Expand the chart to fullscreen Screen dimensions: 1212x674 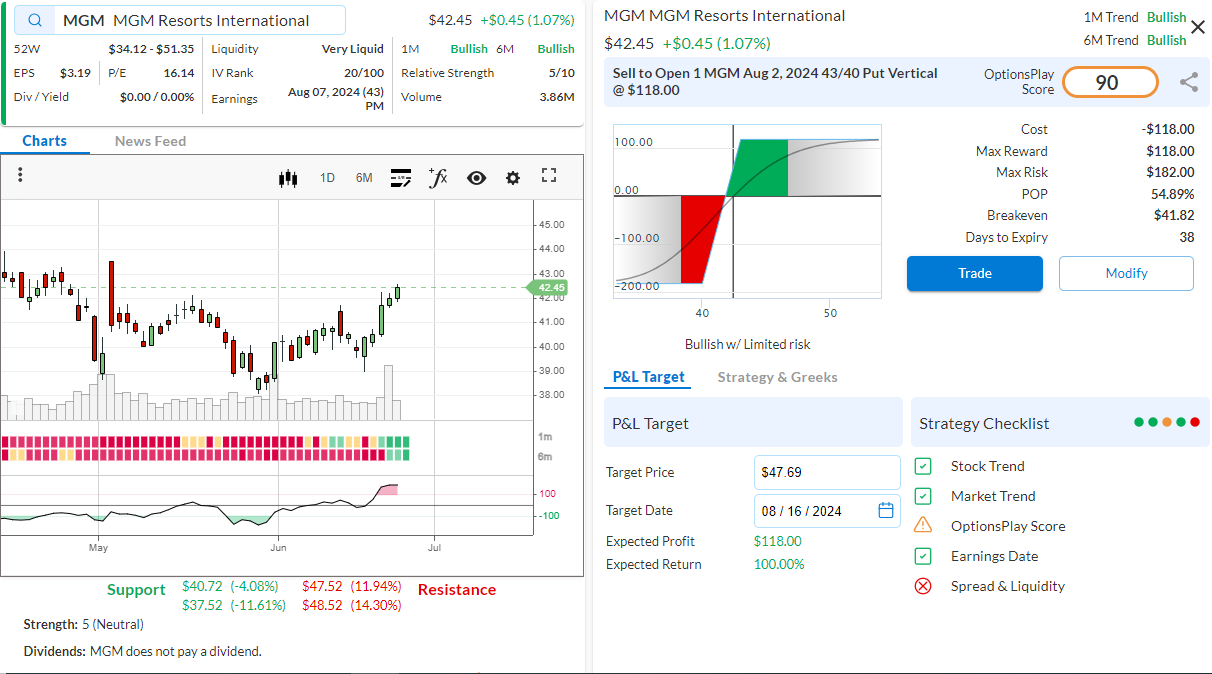point(549,176)
